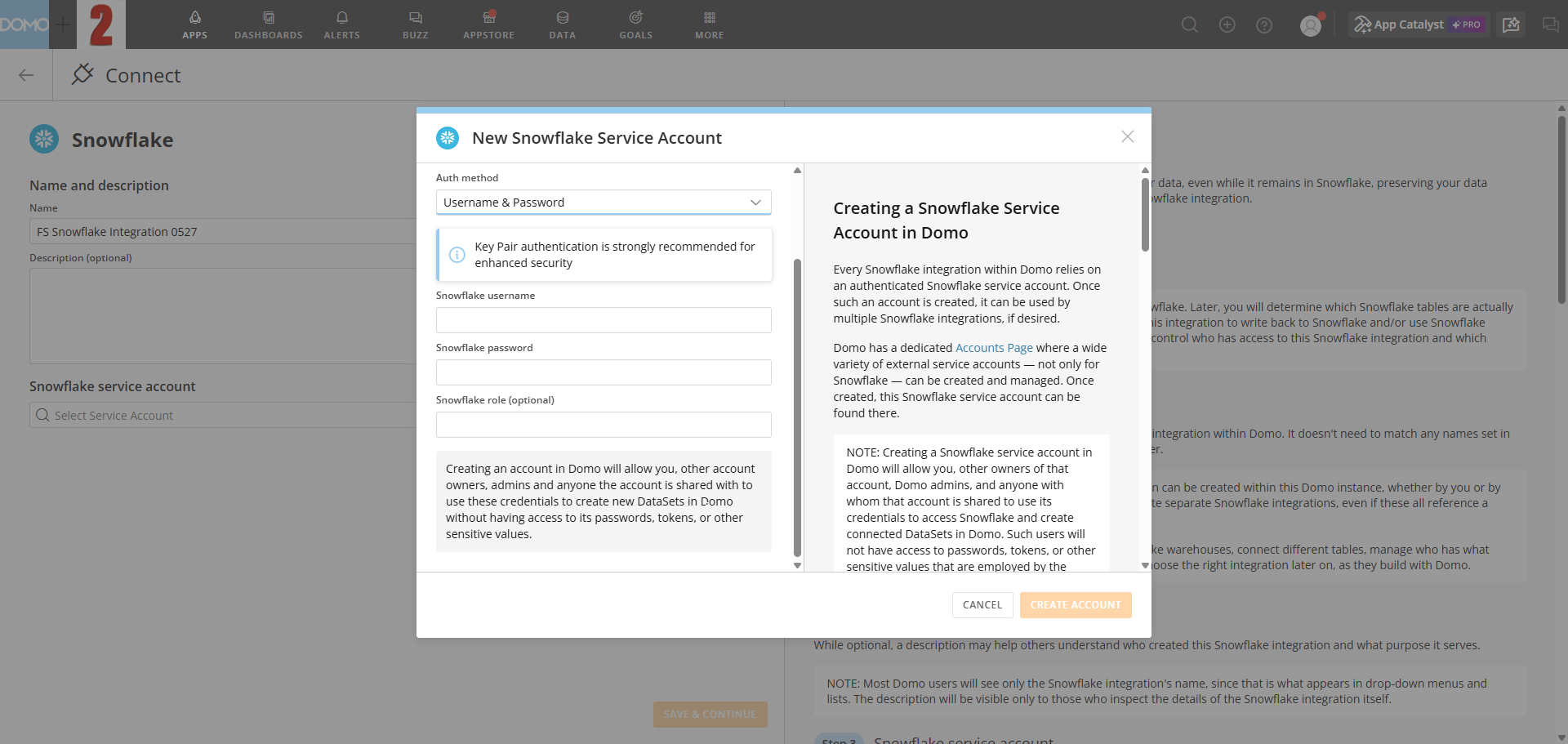This screenshot has height=744, width=1568.
Task: Click the form pane scroll-down arrow
Action: (x=797, y=565)
